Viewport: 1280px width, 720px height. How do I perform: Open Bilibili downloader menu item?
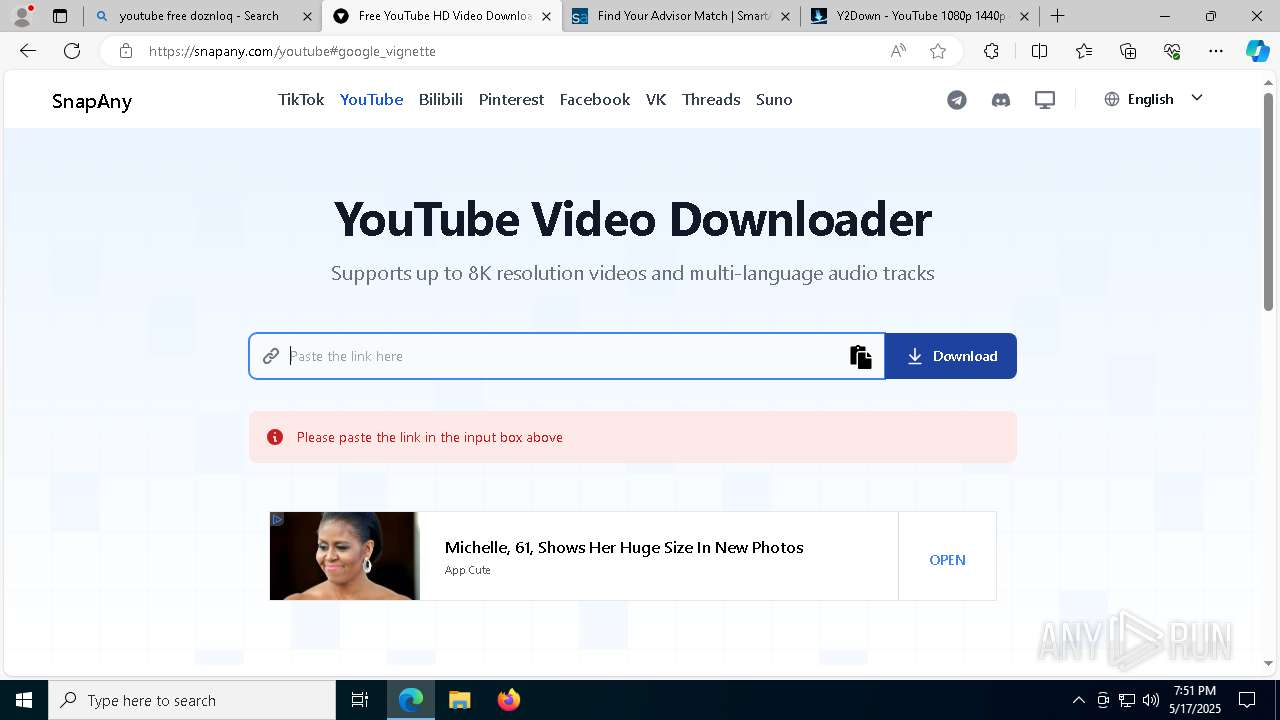(x=441, y=99)
